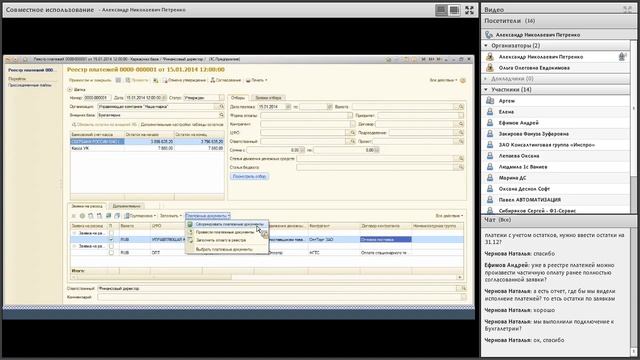Open the Статус dropdown
Image resolution: width=640 pixels, height=360 pixels.
[x=221, y=98]
